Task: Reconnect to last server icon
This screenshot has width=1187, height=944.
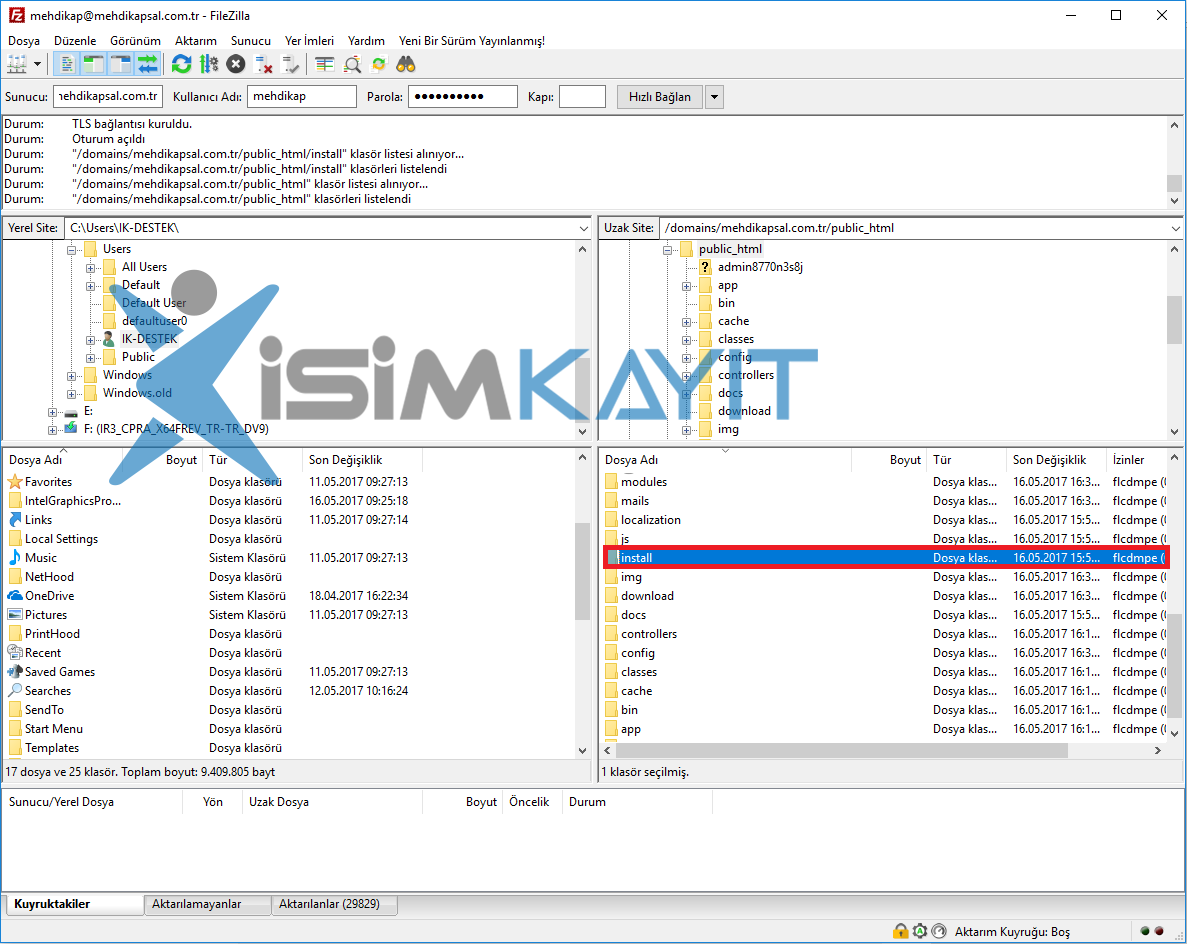Action: tap(291, 64)
